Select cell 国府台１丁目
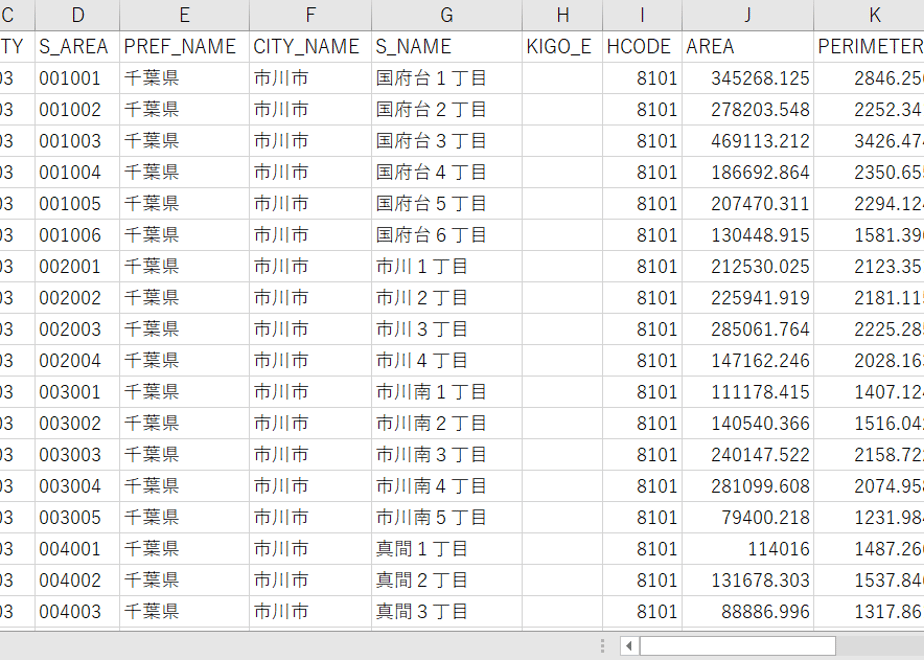This screenshot has width=924, height=660. pos(447,78)
